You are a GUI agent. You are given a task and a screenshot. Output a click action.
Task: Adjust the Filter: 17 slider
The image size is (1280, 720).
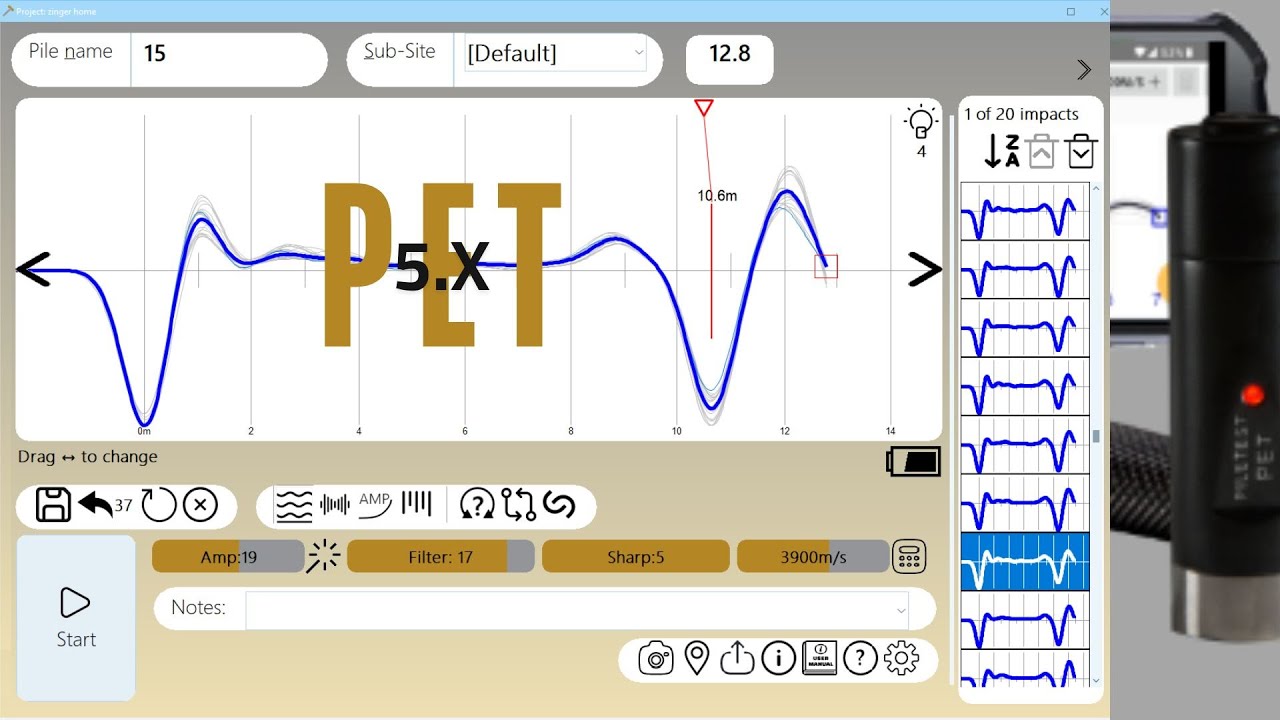coord(441,556)
